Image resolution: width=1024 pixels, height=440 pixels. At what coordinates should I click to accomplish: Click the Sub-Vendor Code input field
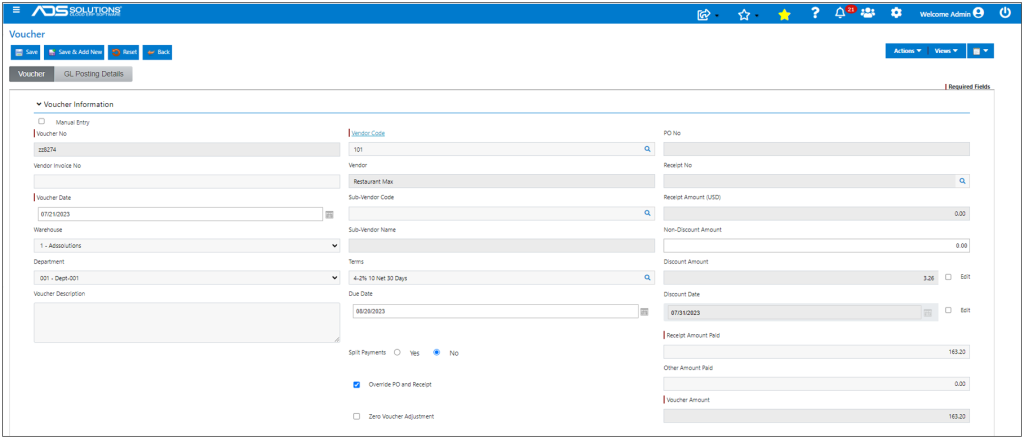[502, 213]
